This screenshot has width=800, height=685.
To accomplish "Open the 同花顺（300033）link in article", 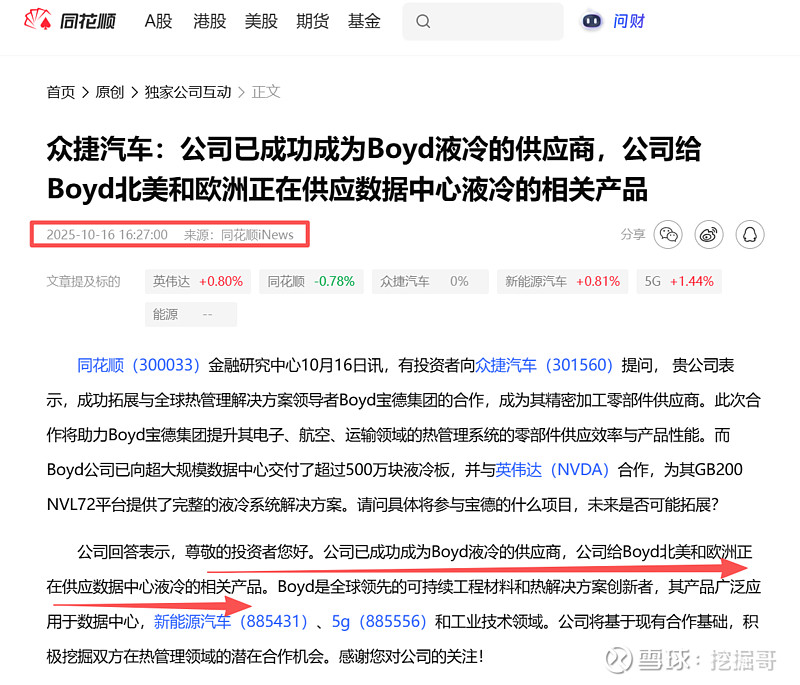I will (x=138, y=365).
